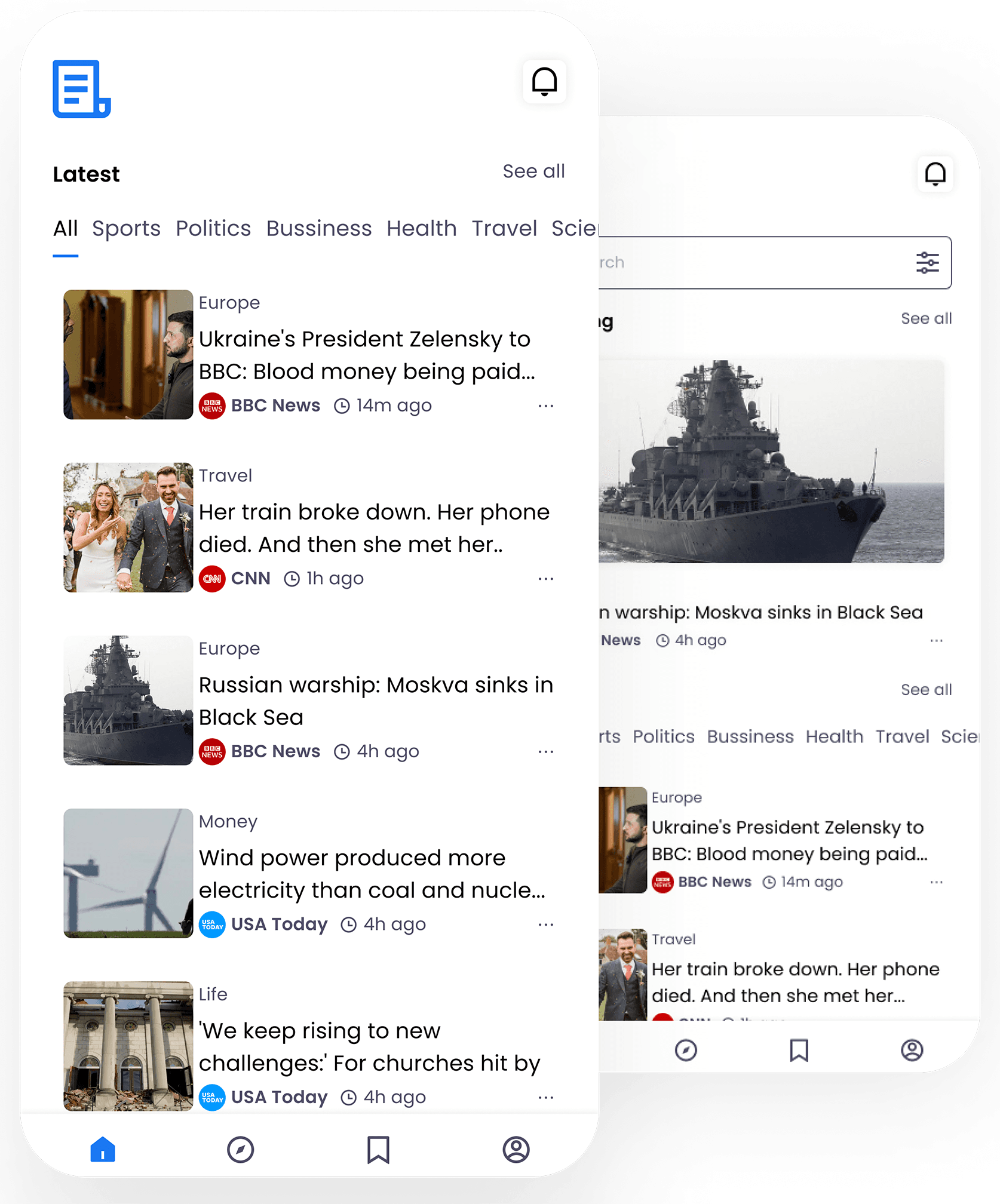Open Profile on back phone
Screen dimensions: 1000x1204
click(912, 1050)
